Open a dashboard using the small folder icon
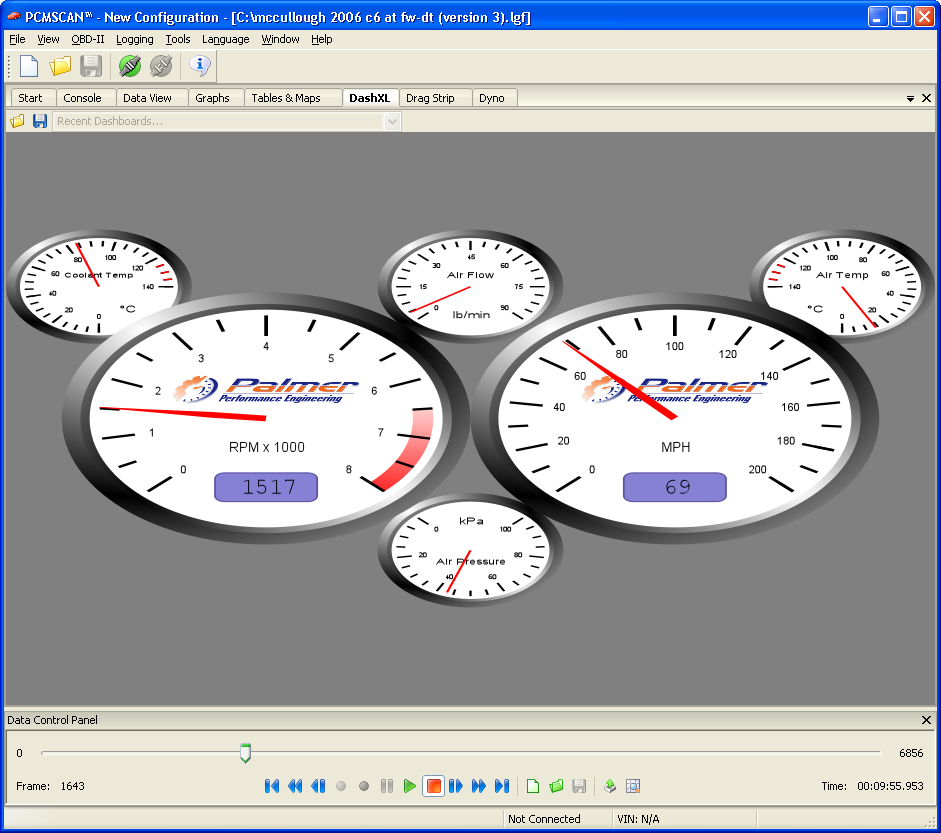This screenshot has height=833, width=941. pyautogui.click(x=17, y=121)
